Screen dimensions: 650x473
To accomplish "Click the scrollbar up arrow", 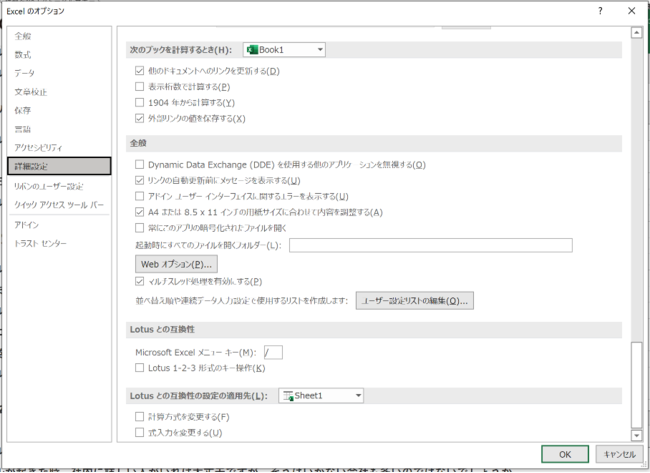I will [636, 33].
